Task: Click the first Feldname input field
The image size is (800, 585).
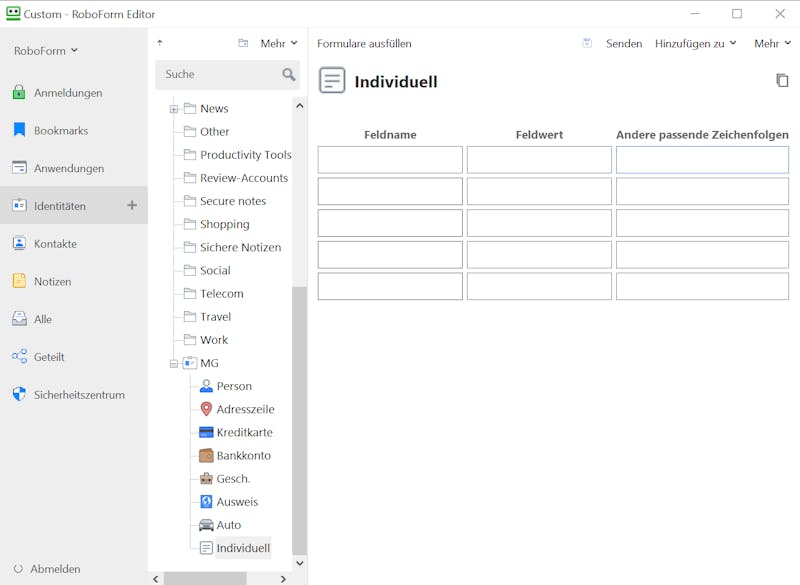Action: 390,160
